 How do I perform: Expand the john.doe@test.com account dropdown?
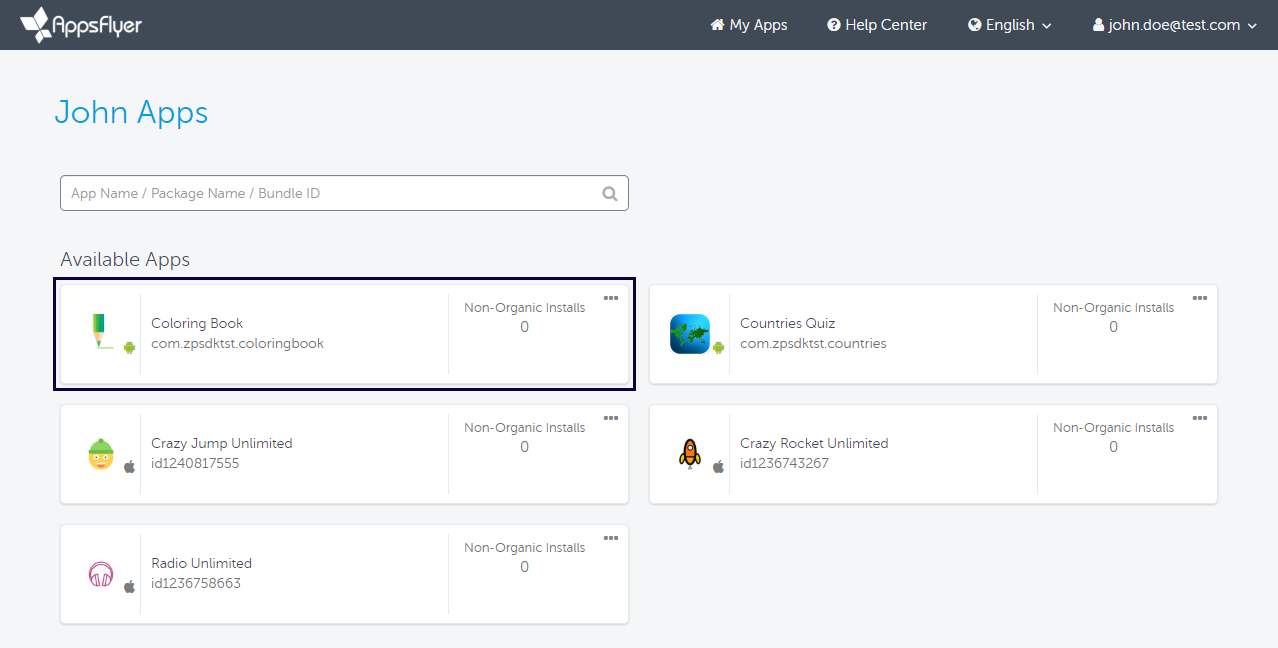point(1174,25)
